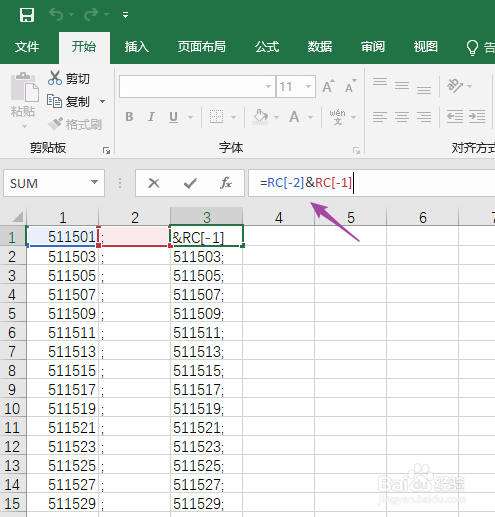Image resolution: width=495 pixels, height=517 pixels.
Task: Click the Enter checkmark formula button
Action: point(190,183)
